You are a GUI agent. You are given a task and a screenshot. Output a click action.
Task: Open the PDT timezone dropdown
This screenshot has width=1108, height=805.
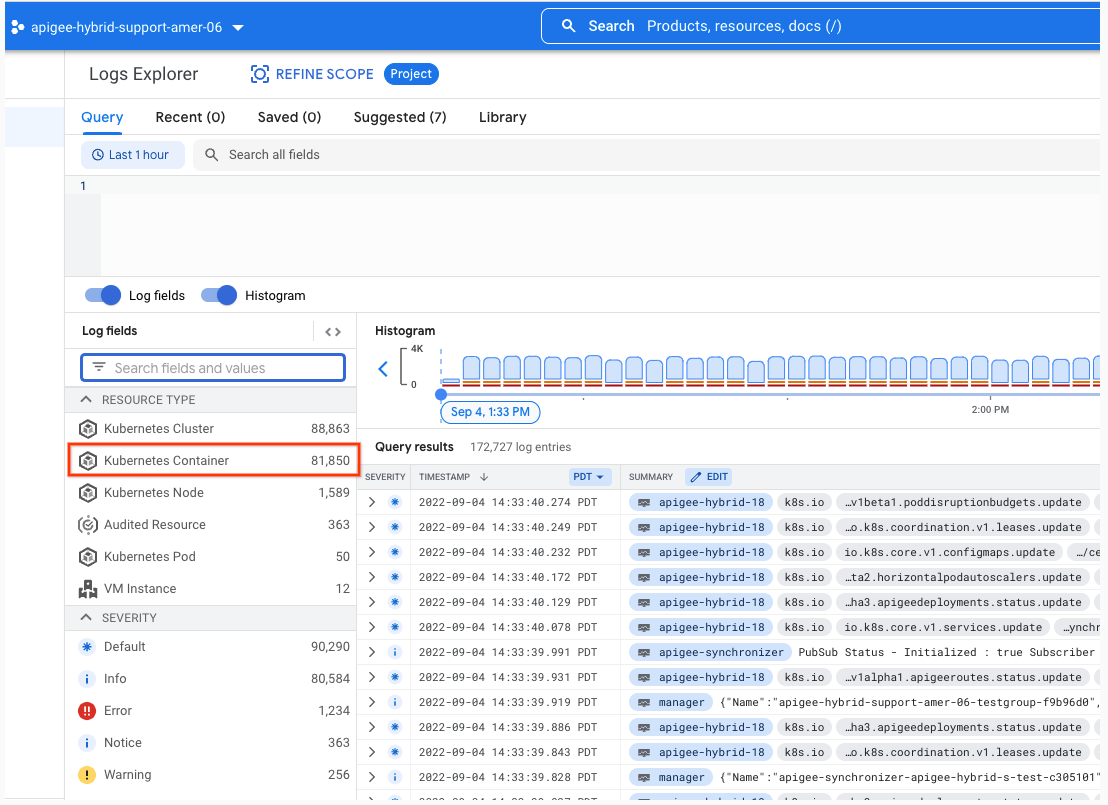[x=590, y=477]
